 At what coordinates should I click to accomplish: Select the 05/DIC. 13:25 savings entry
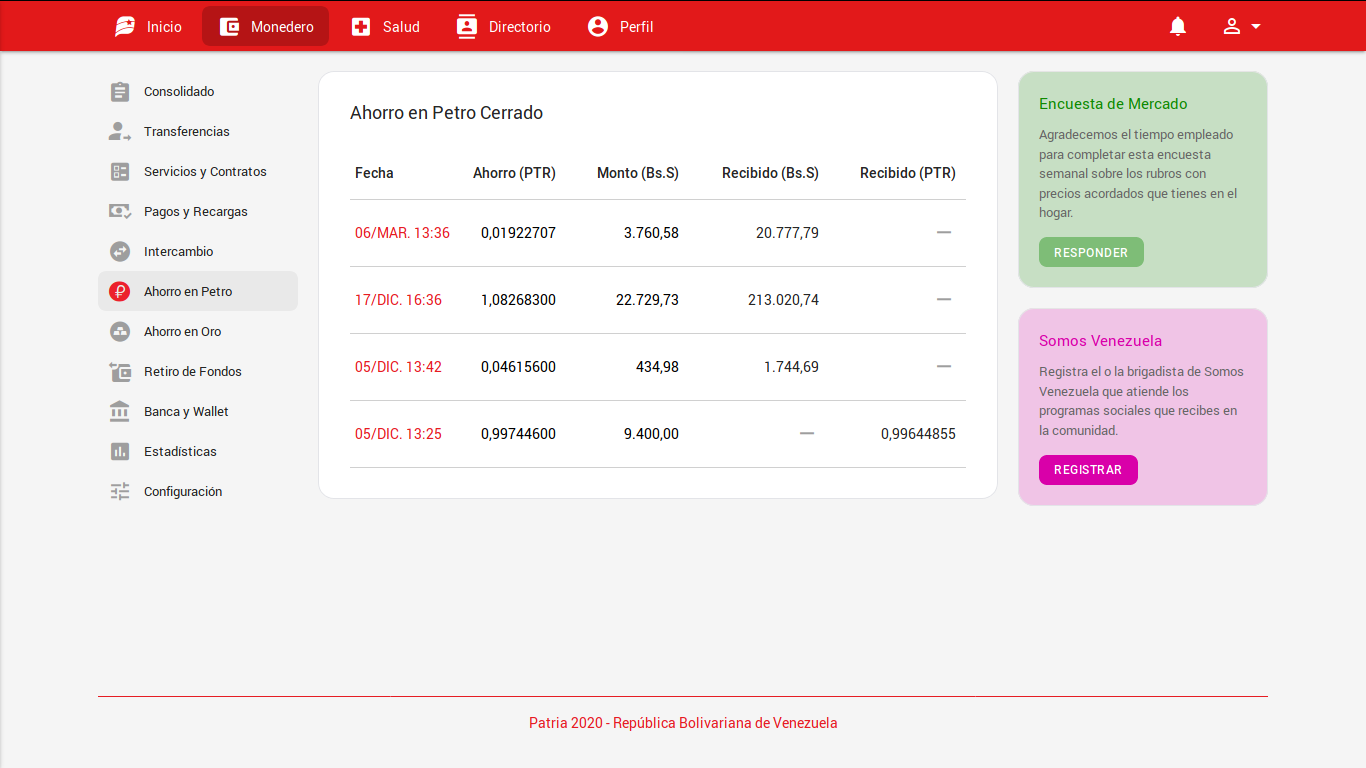398,434
